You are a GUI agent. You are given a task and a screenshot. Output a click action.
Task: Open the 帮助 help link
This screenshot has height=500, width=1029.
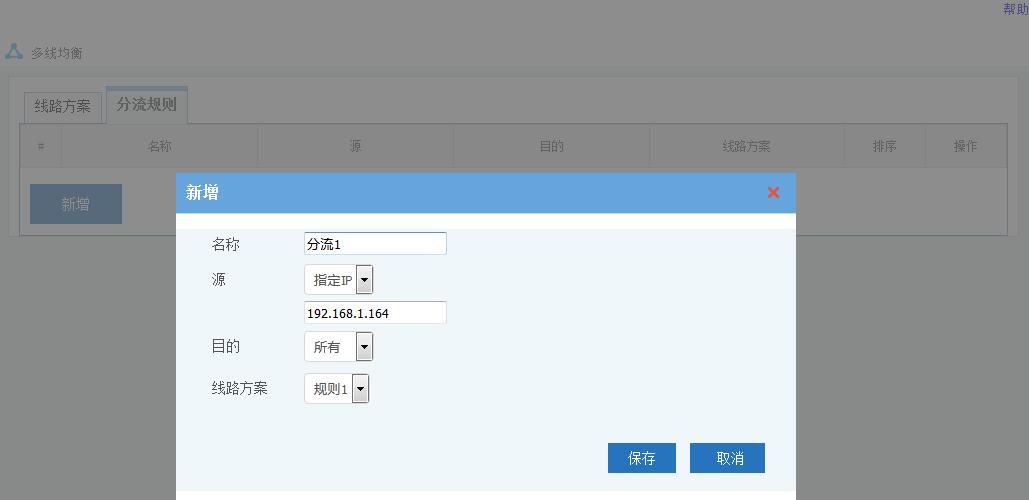pyautogui.click(x=1015, y=9)
